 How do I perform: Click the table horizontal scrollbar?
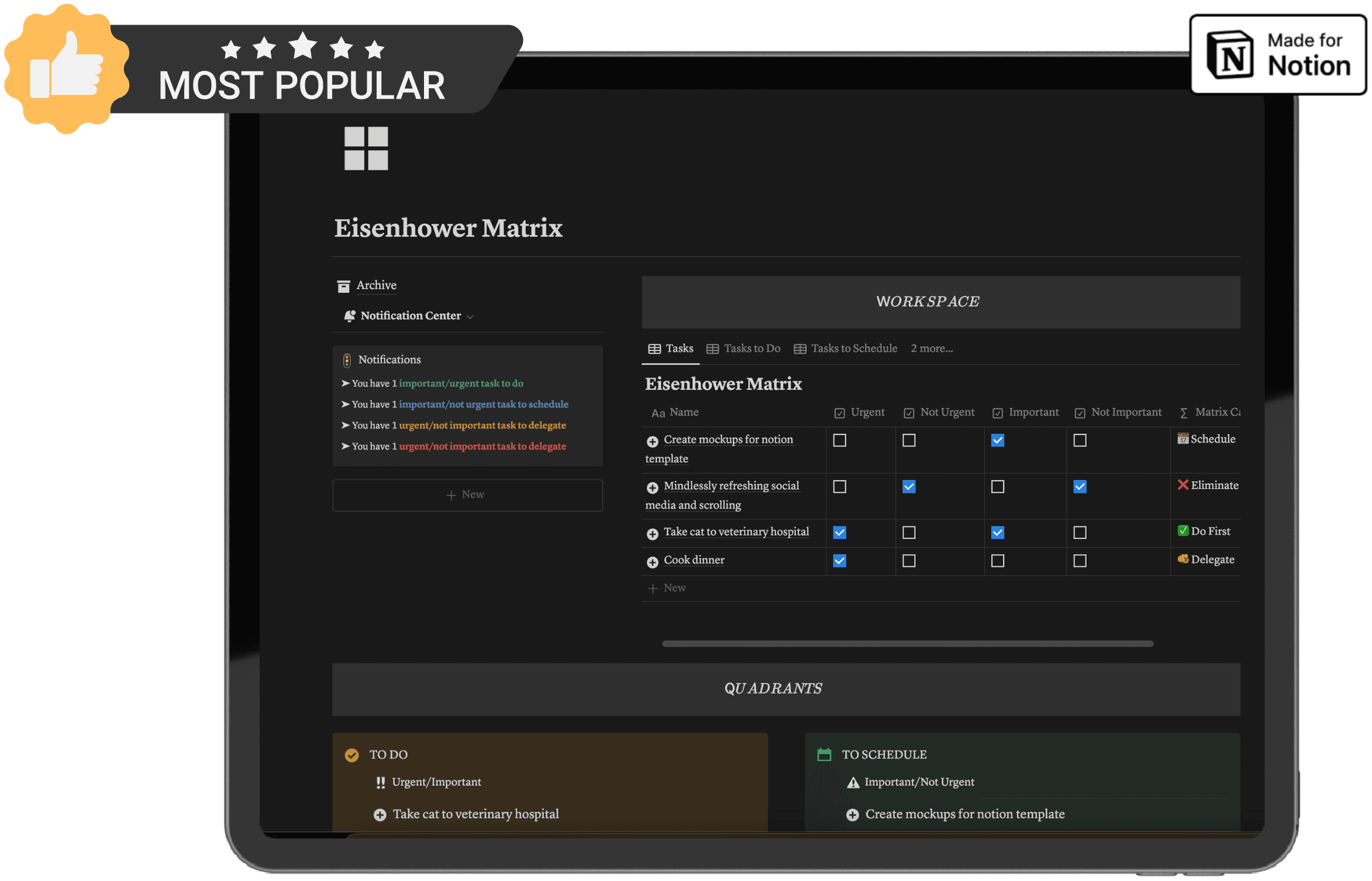click(907, 644)
